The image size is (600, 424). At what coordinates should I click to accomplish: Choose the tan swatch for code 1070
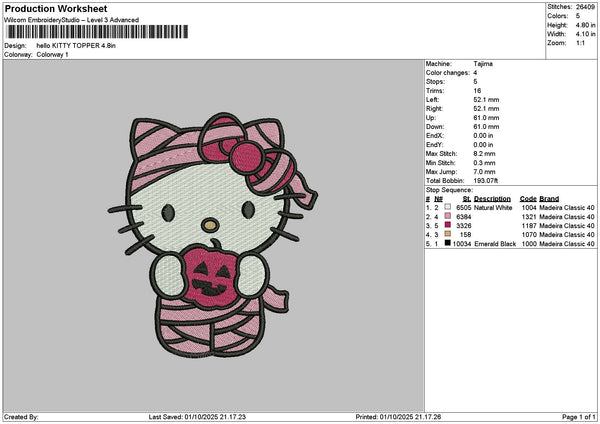pos(447,234)
